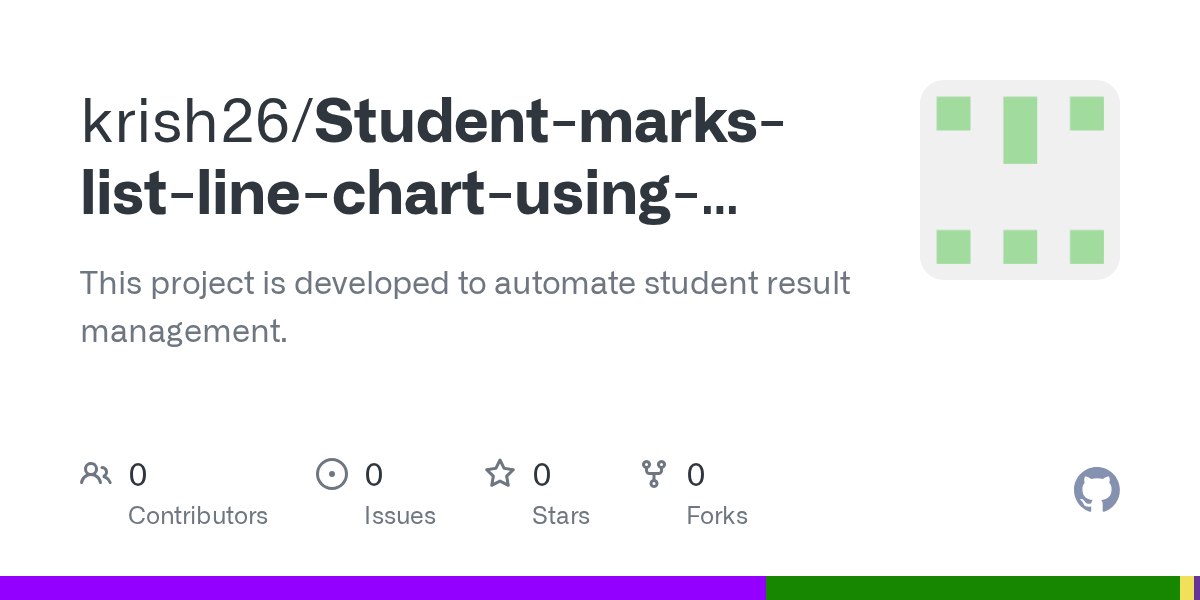Open the GitHub Octocat logo
This screenshot has height=600, width=1200.
pos(1097,490)
